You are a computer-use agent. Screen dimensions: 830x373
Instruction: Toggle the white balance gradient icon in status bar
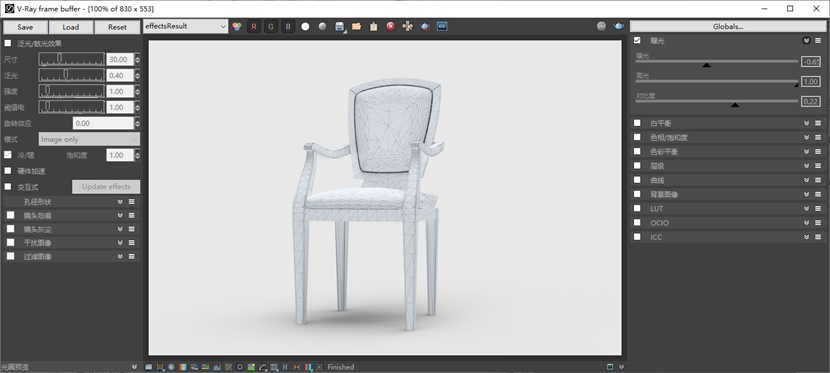pyautogui.click(x=183, y=367)
